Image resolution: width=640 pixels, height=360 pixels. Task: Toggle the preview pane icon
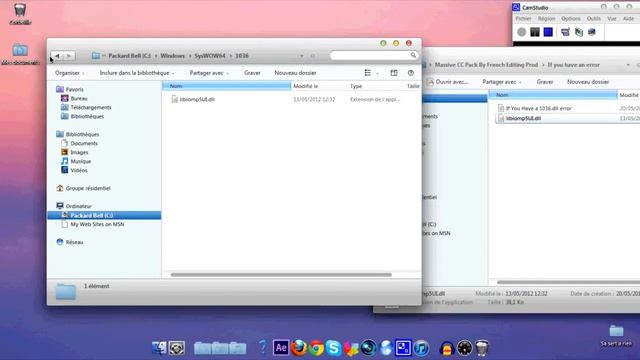click(394, 73)
